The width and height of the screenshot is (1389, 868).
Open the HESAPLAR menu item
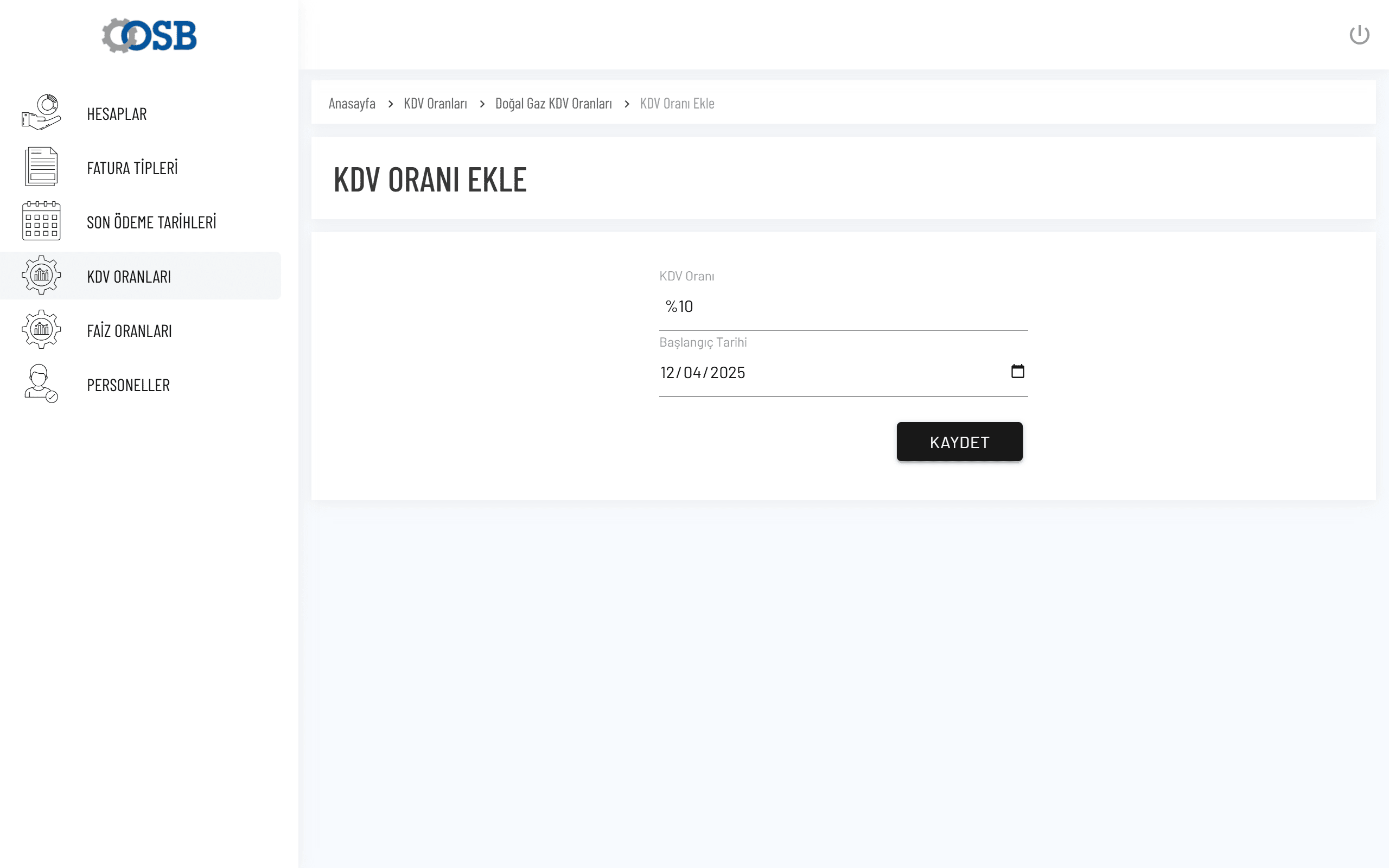tap(117, 114)
